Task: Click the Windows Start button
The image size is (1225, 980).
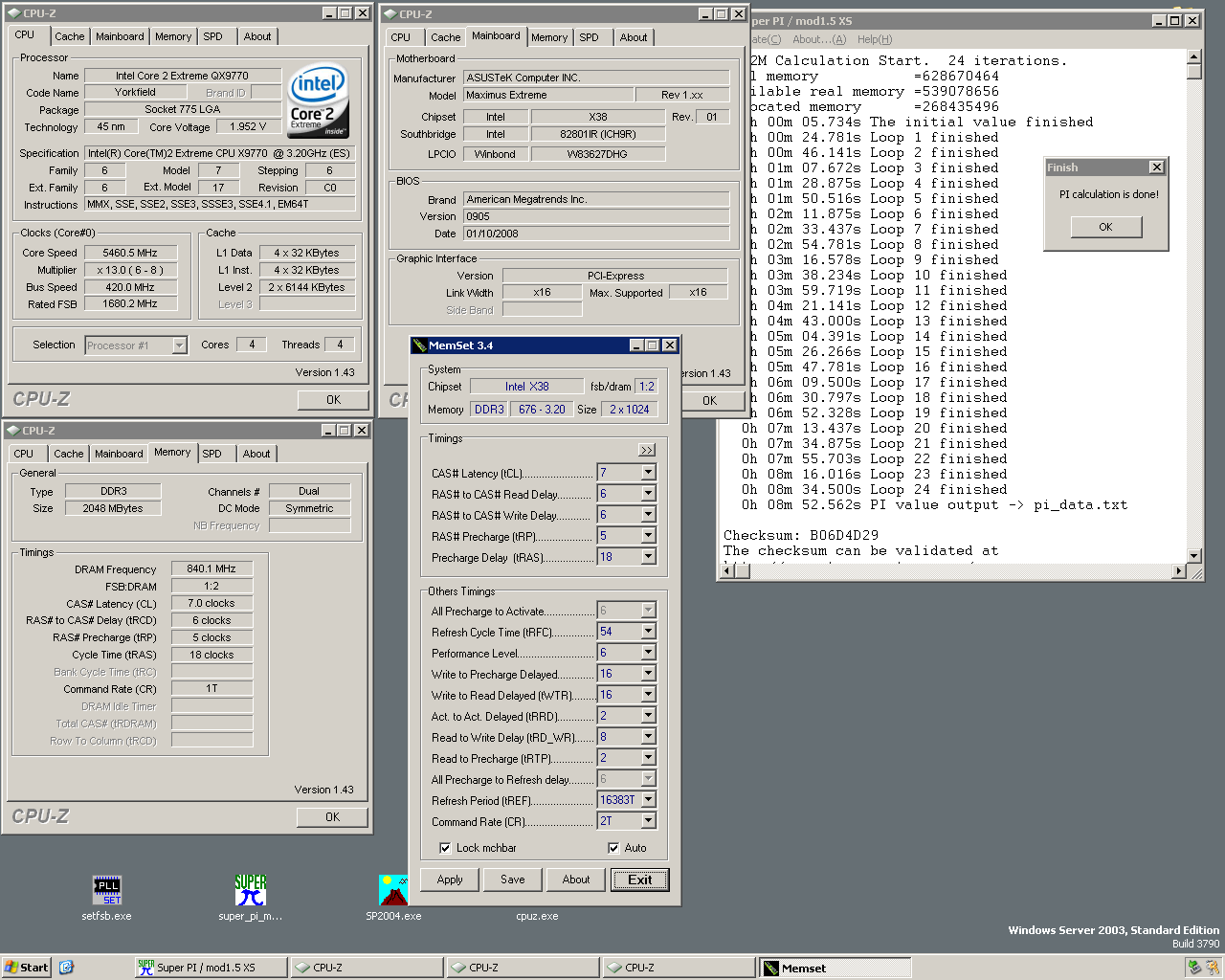Action: tap(26, 968)
